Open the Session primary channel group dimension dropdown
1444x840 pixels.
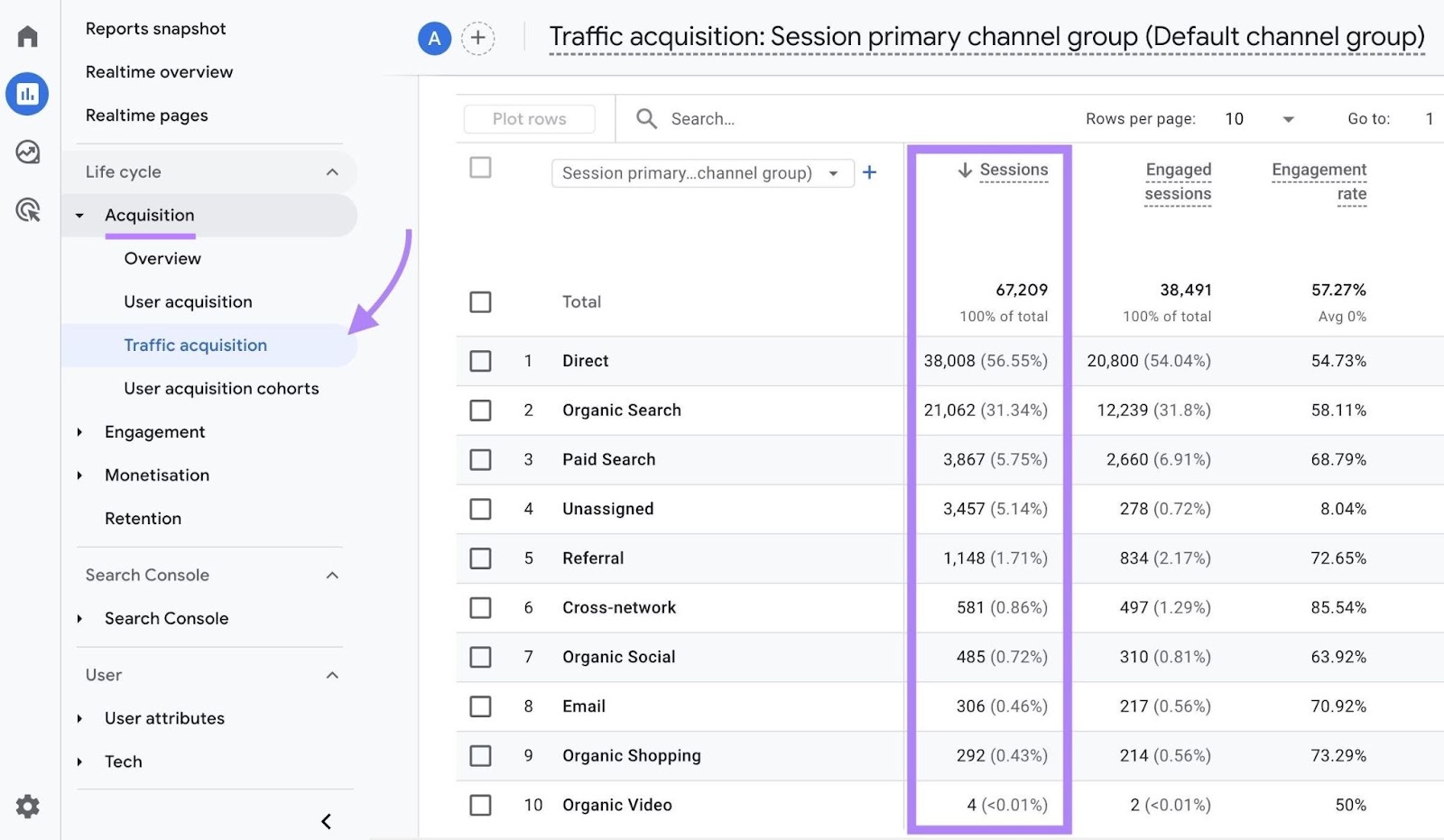(x=702, y=172)
